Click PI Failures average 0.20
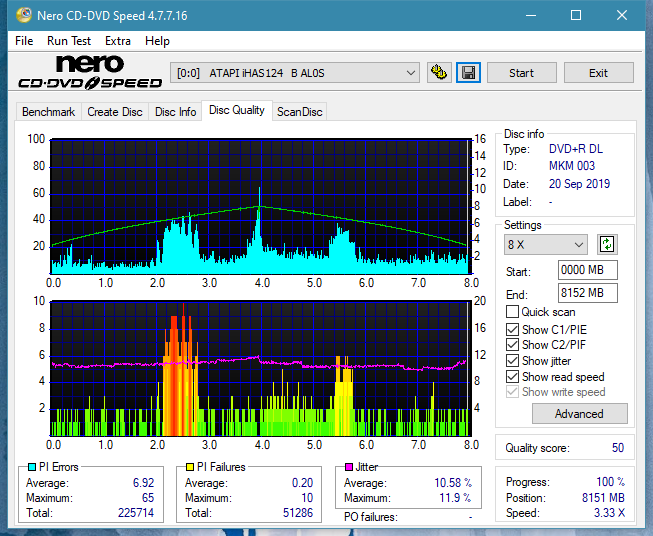653x536 pixels. click(302, 483)
